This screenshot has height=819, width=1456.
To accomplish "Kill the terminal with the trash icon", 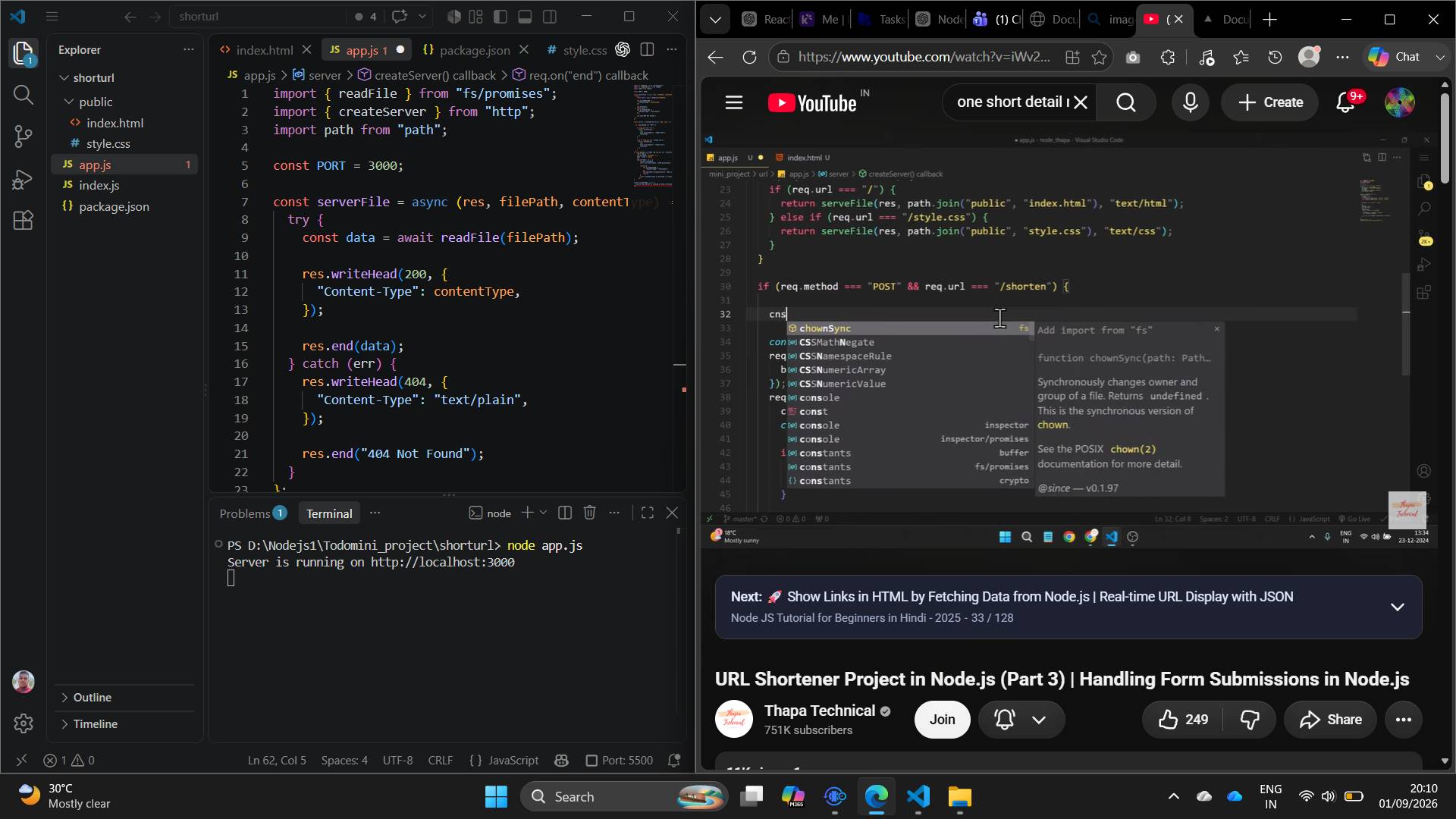I will coord(589,513).
